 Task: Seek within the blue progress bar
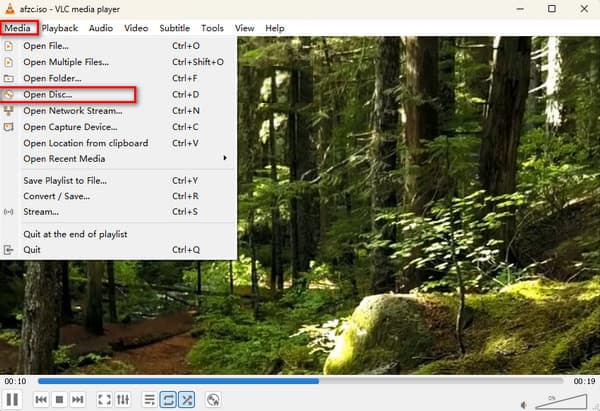(301, 381)
